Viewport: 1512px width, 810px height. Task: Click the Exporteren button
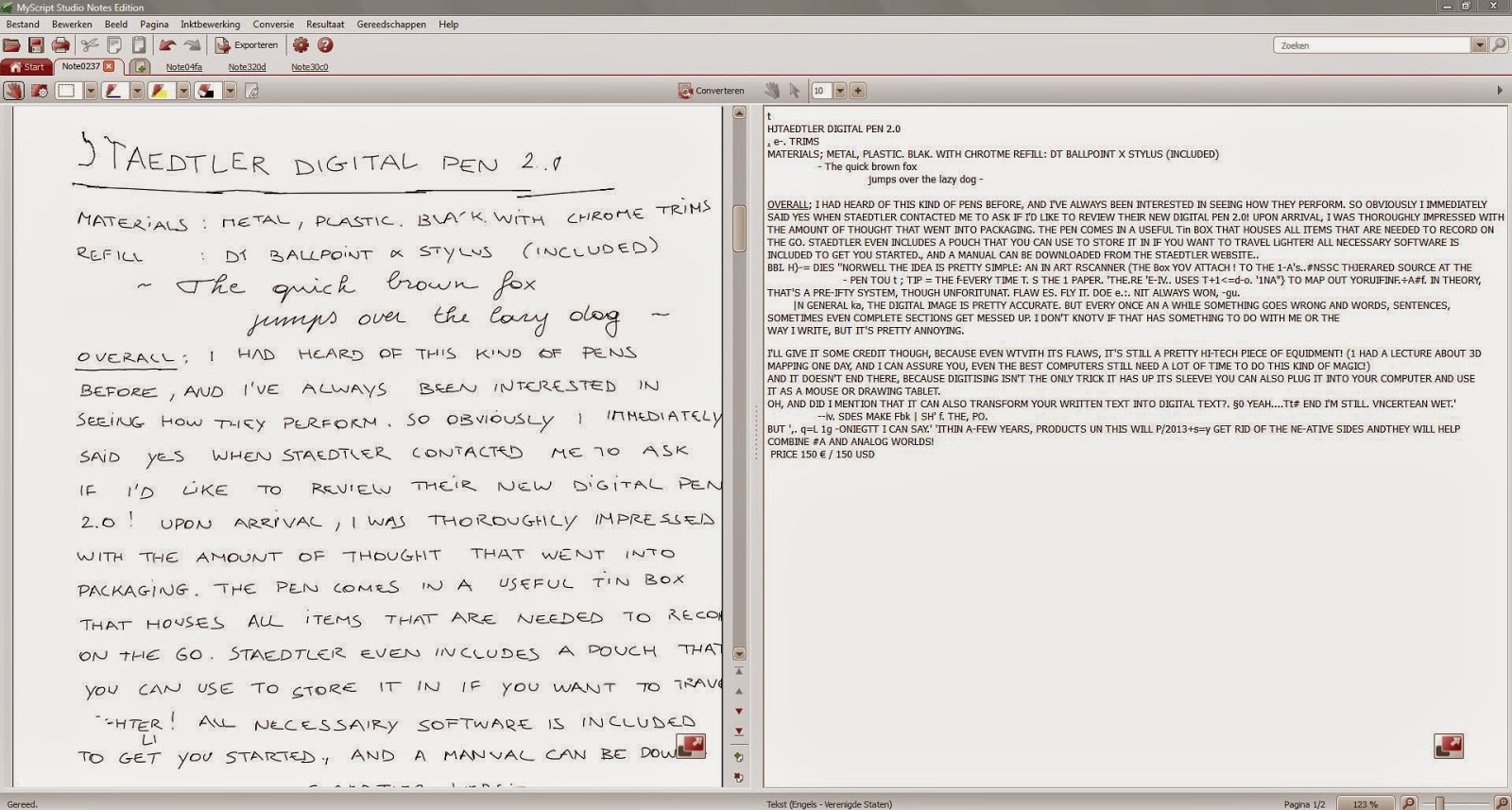[247, 45]
